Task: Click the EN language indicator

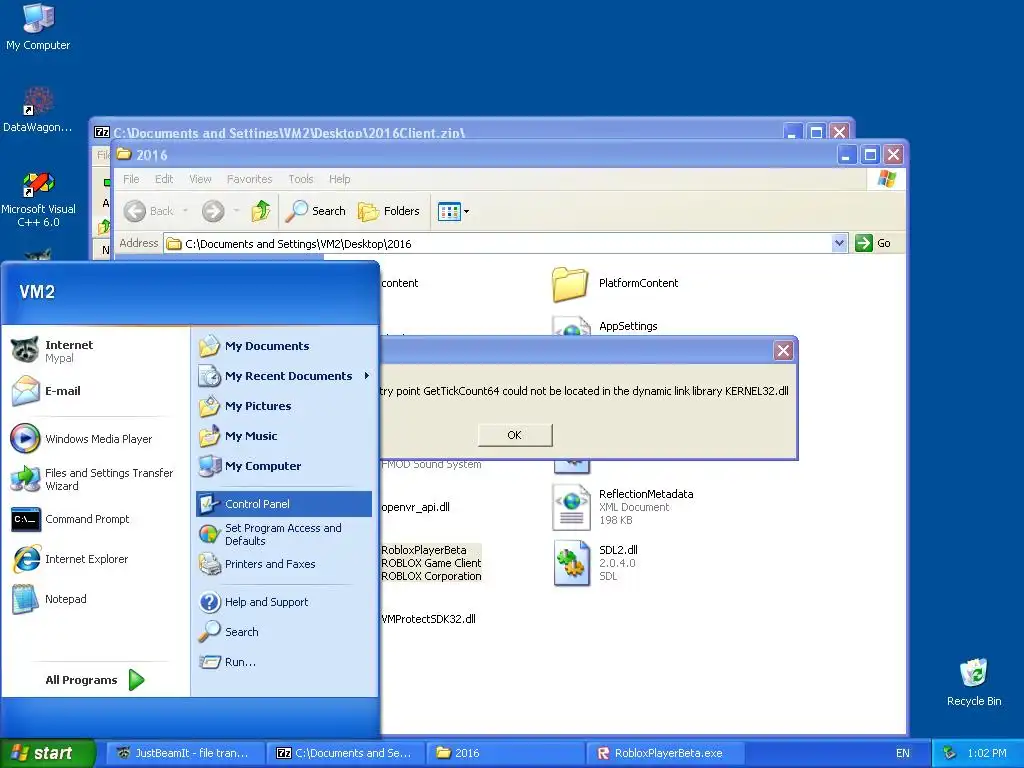Action: click(903, 753)
